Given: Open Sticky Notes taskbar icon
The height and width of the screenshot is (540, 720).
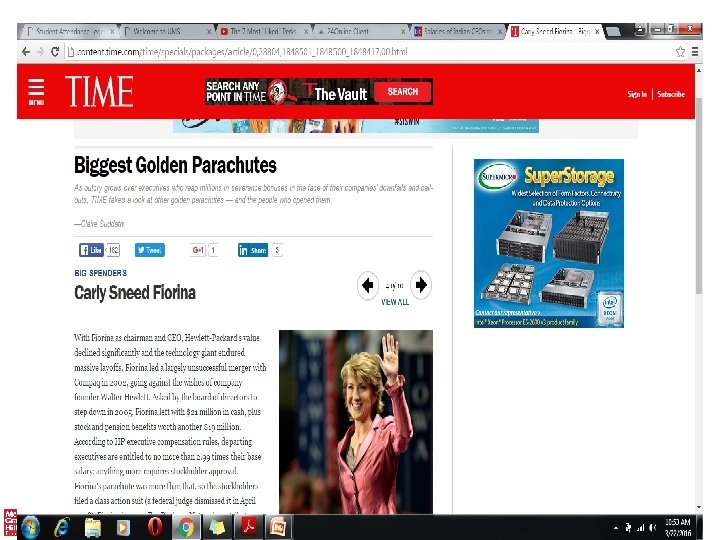Looking at the screenshot, I should click(x=217, y=527).
